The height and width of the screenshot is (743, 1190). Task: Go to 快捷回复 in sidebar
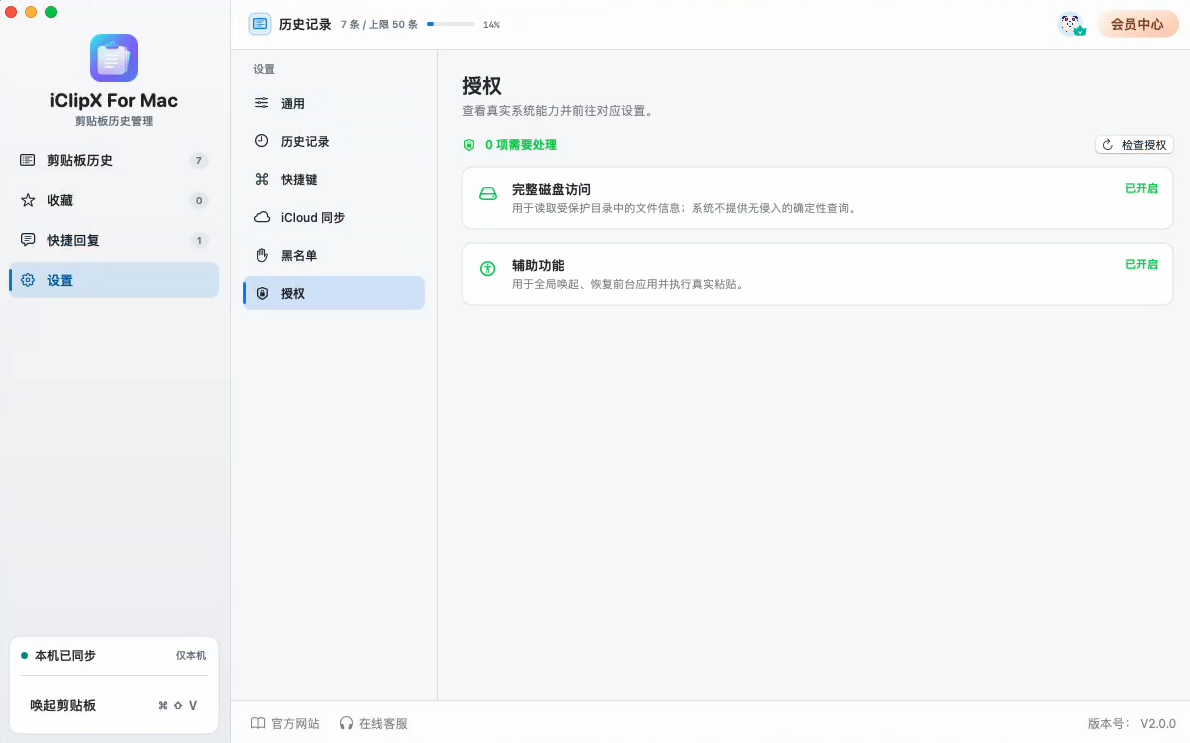(x=114, y=240)
